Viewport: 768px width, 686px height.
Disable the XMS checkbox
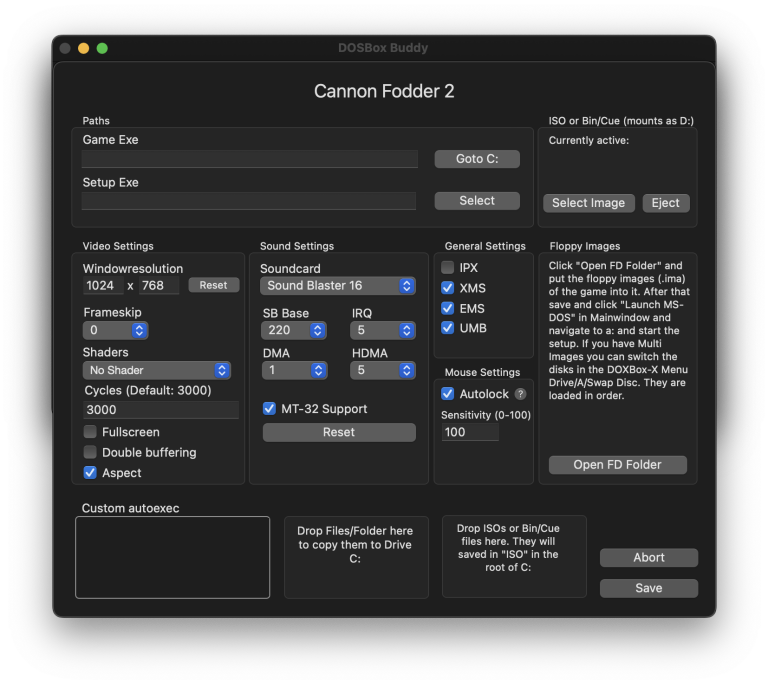coord(447,288)
